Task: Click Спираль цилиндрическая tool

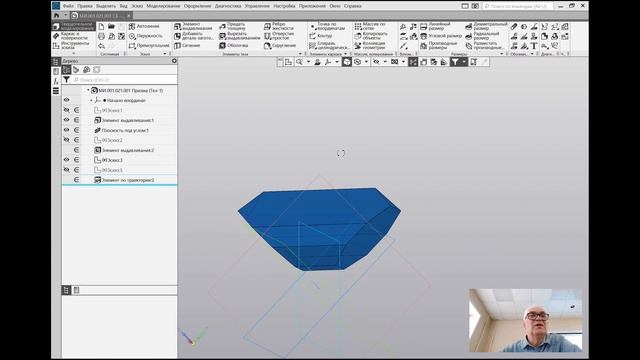Action: click(x=329, y=46)
